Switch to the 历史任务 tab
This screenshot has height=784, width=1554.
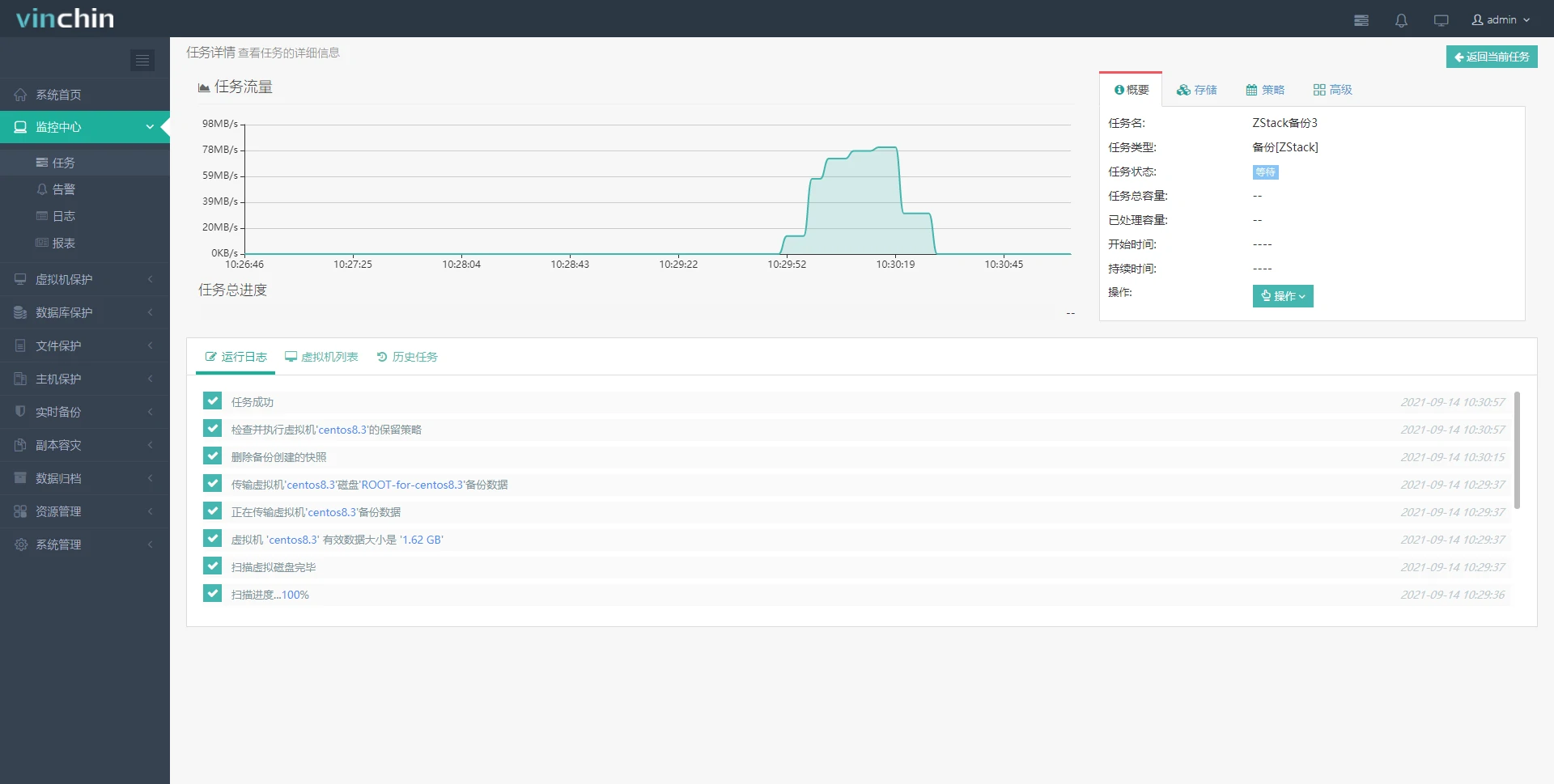tap(407, 357)
